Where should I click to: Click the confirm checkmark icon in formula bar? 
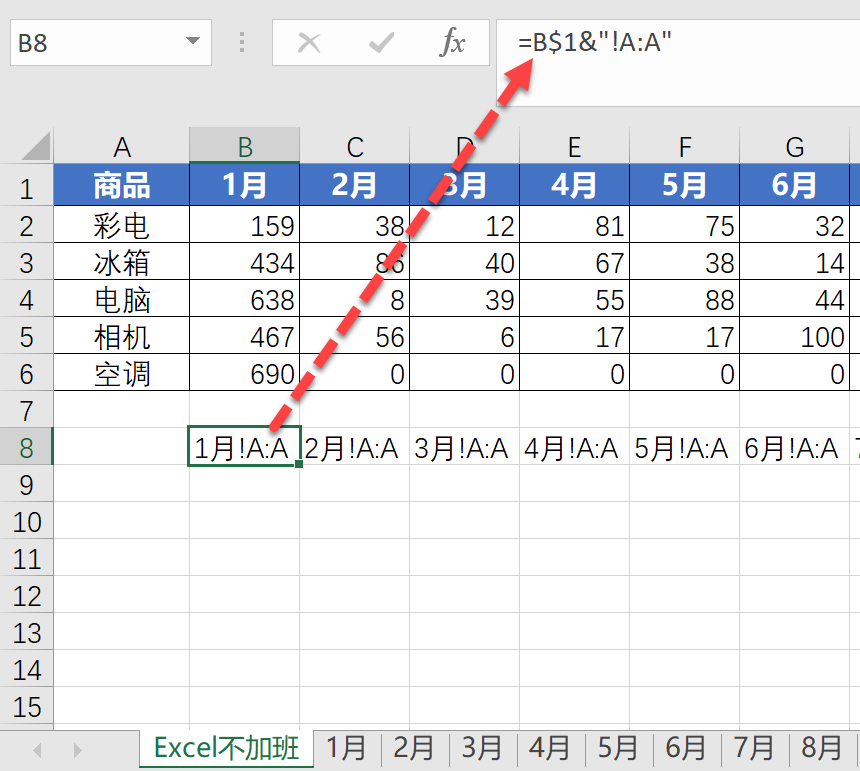coord(381,42)
